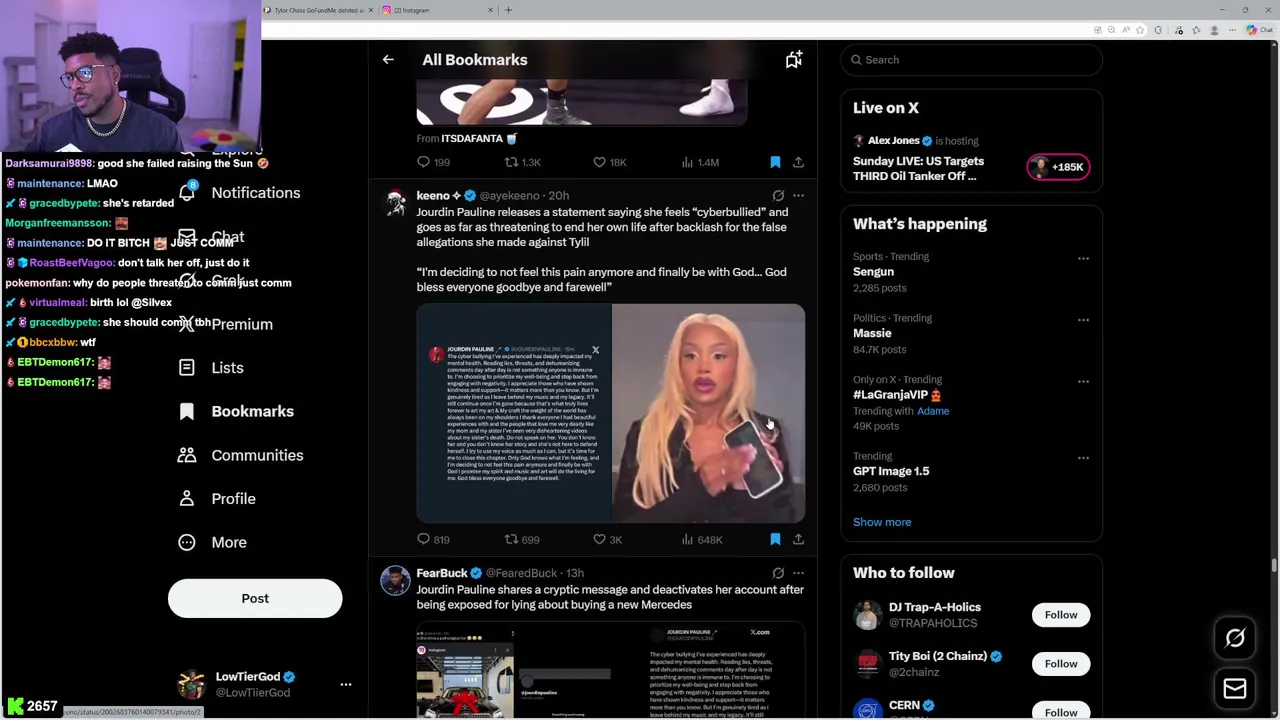
Task: Open the Grok floating button
Action: tap(1235, 638)
